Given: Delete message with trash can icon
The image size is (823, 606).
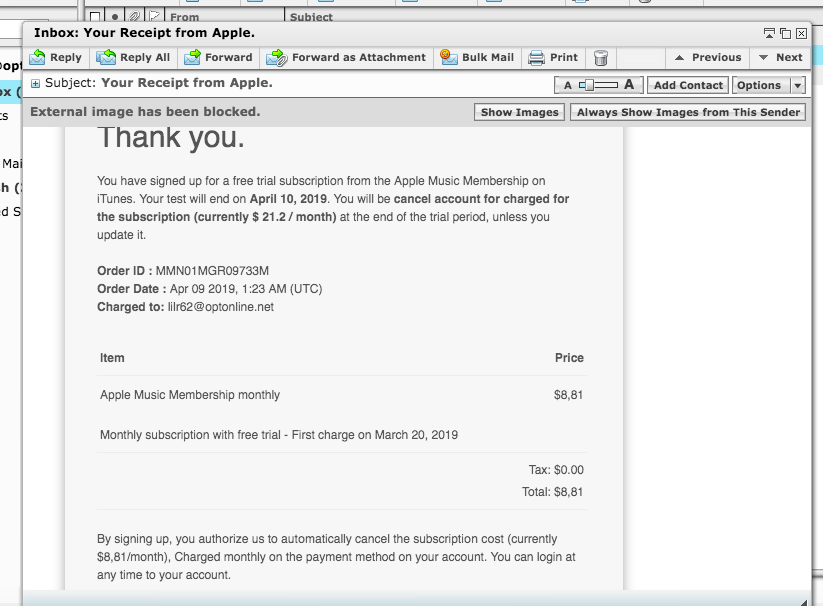Looking at the screenshot, I should coord(601,58).
